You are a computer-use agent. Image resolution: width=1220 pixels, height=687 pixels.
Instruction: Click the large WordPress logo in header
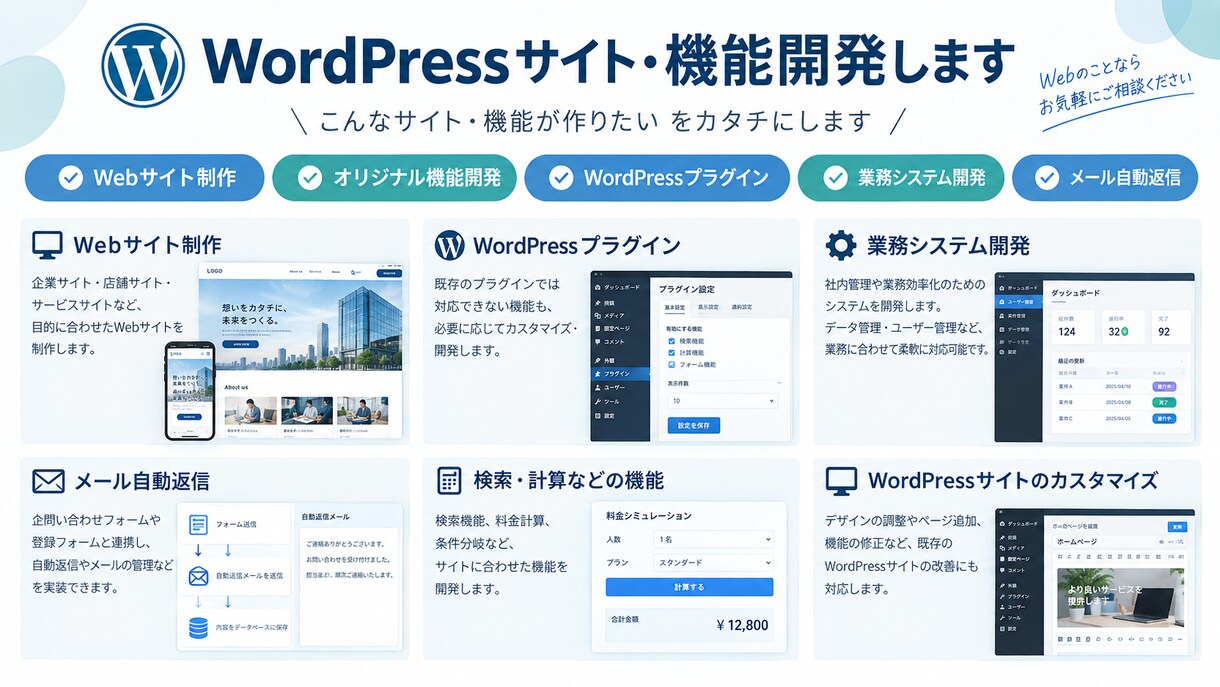coord(143,64)
